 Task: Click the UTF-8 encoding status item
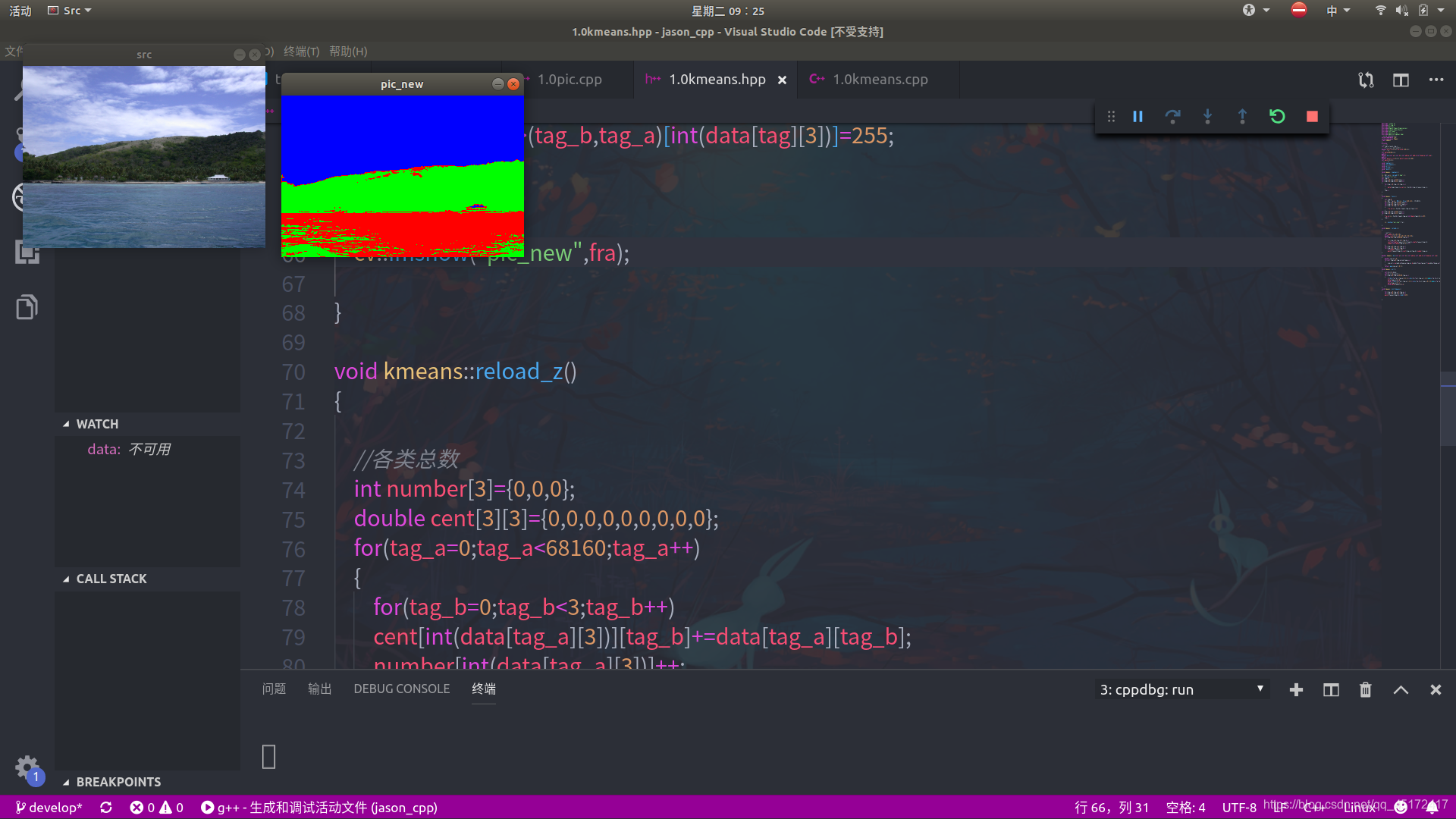pos(1238,808)
